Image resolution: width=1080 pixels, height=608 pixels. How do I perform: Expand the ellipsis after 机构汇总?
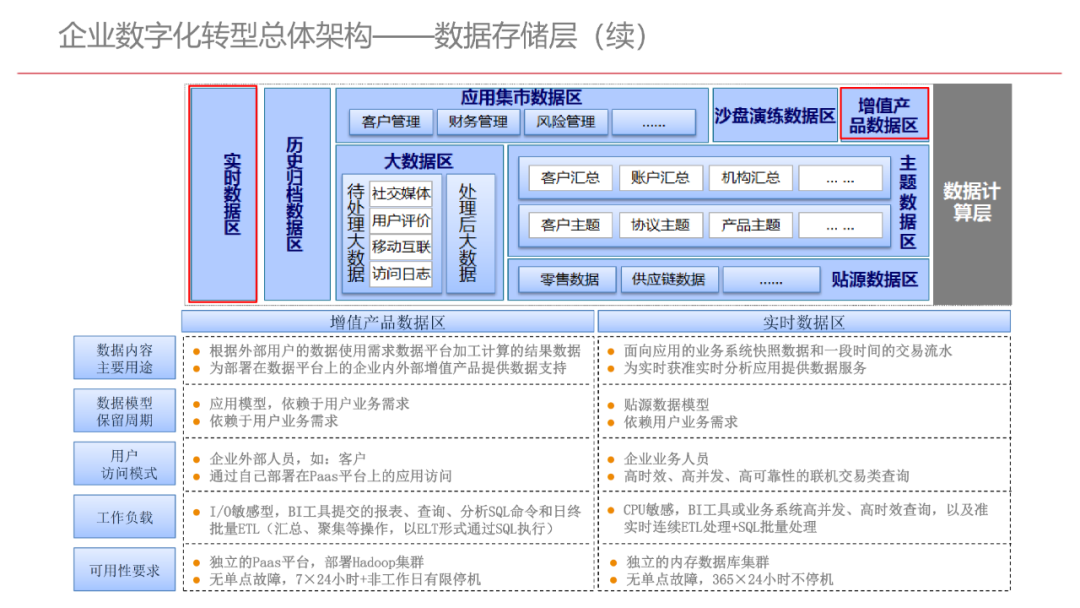[842, 177]
